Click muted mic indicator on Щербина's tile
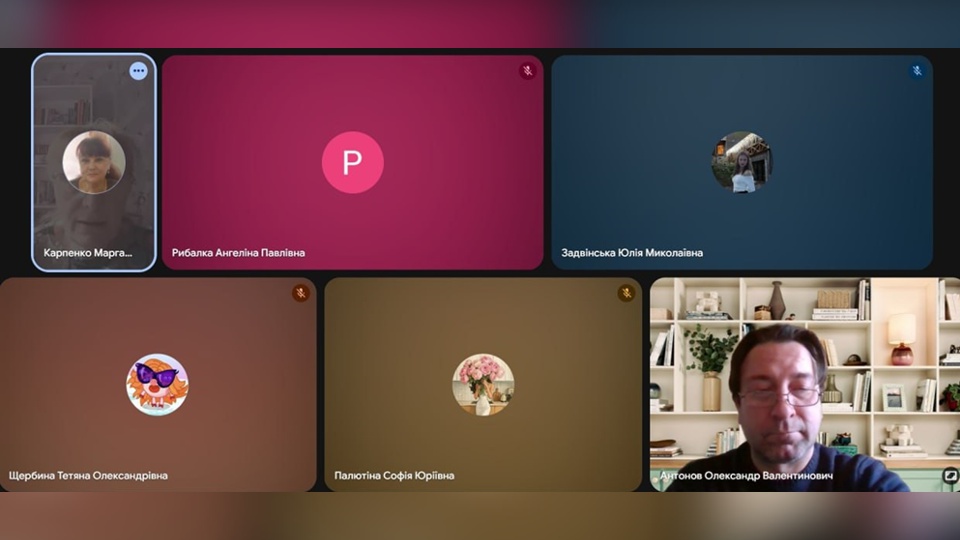Screen dimensions: 960x540 300,293
